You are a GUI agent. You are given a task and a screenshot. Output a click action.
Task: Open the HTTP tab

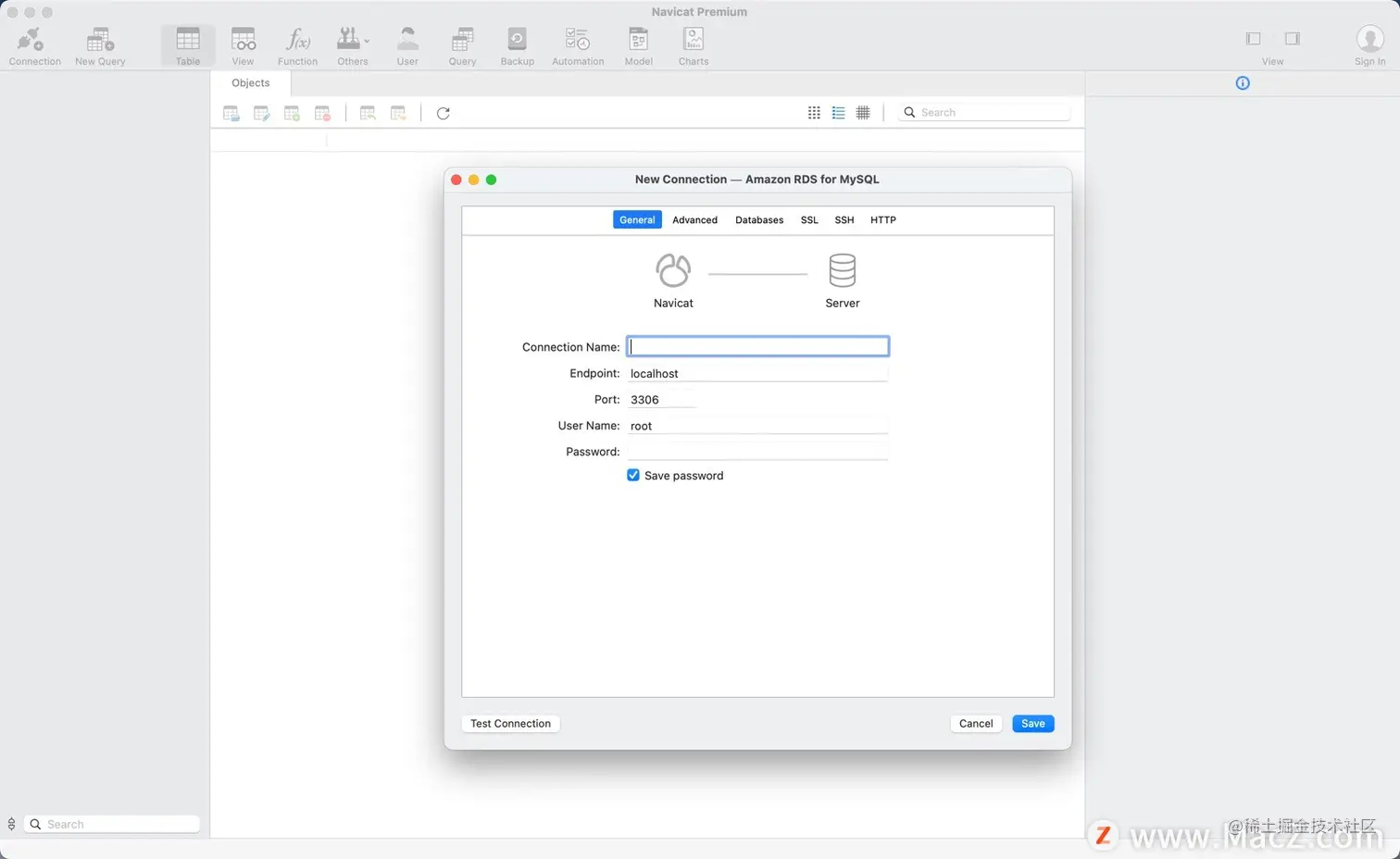883,220
